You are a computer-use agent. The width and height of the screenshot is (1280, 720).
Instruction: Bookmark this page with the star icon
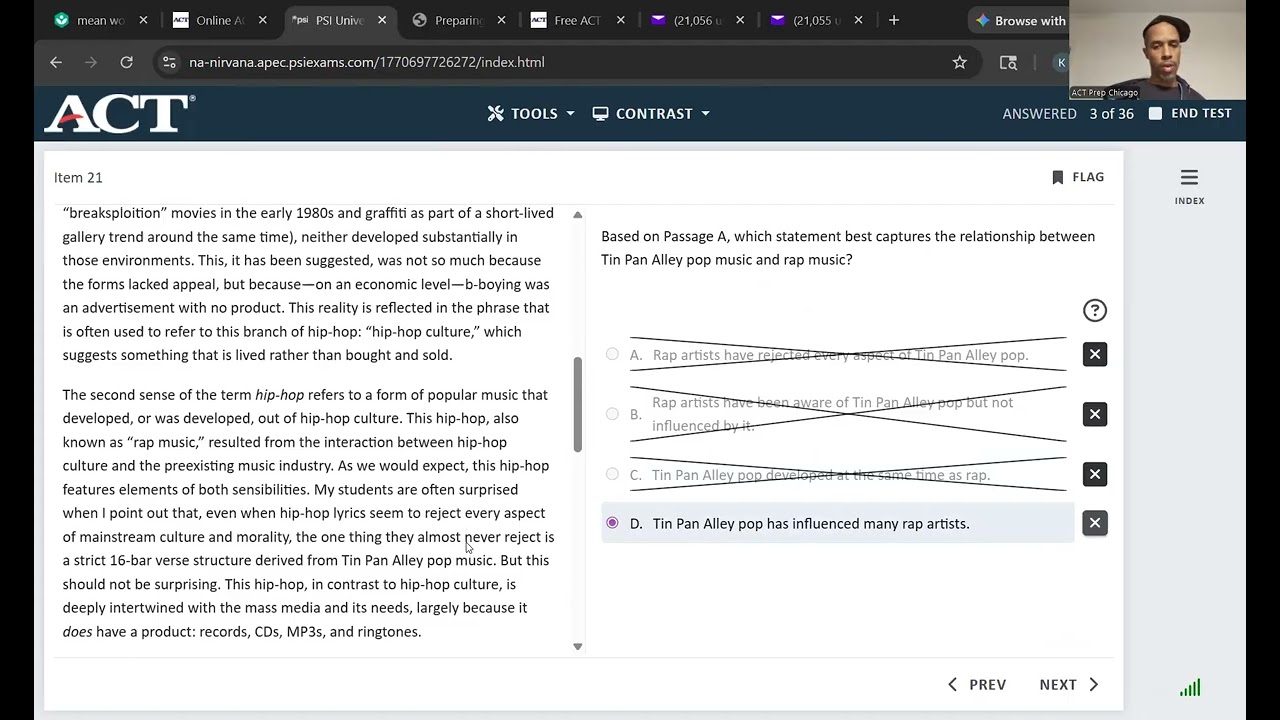pos(960,62)
